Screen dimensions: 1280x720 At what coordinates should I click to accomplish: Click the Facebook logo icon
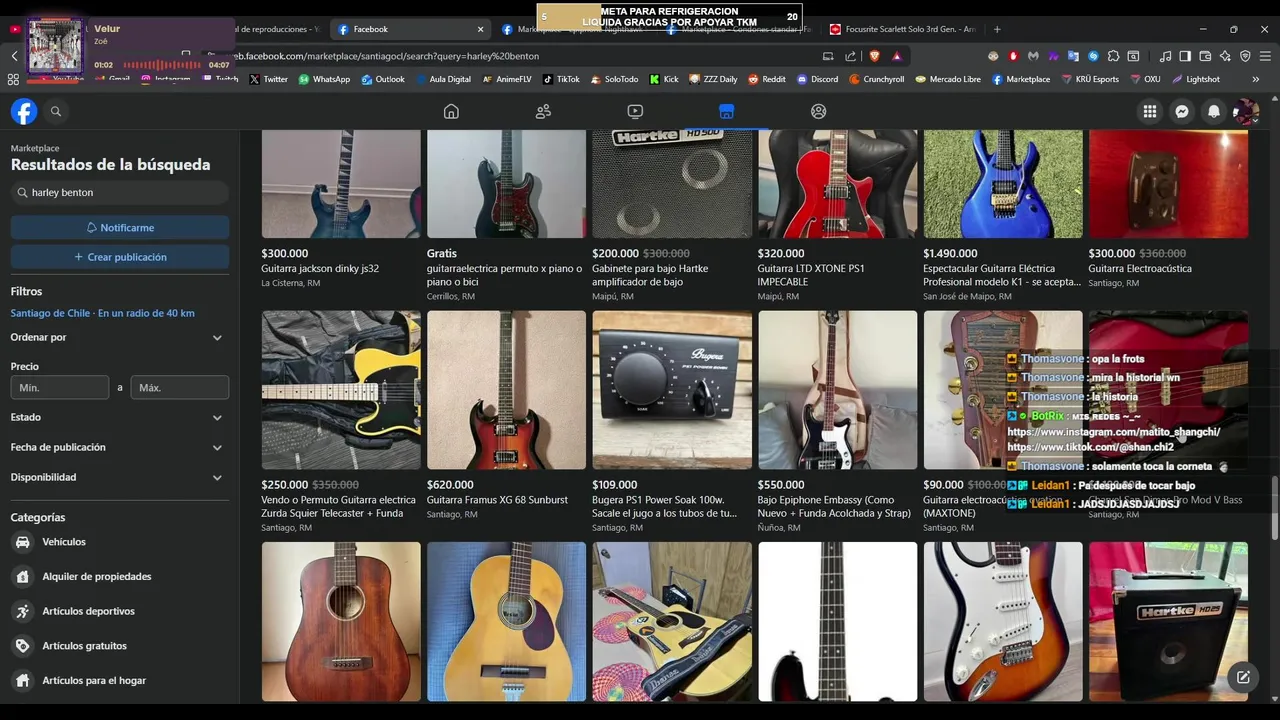[24, 112]
